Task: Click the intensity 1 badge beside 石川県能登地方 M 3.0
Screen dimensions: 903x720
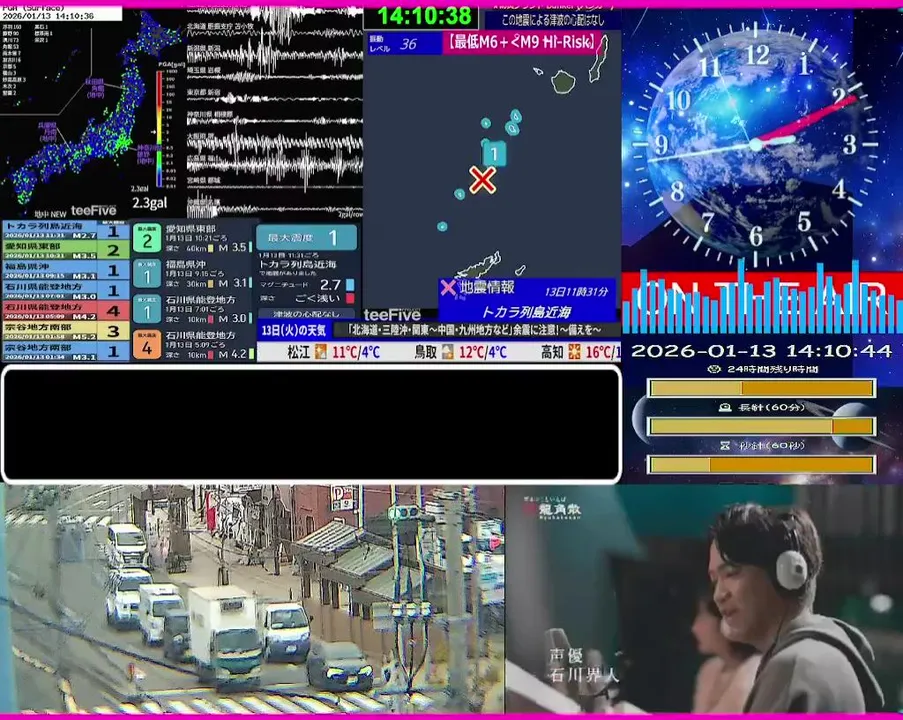Action: pos(147,310)
